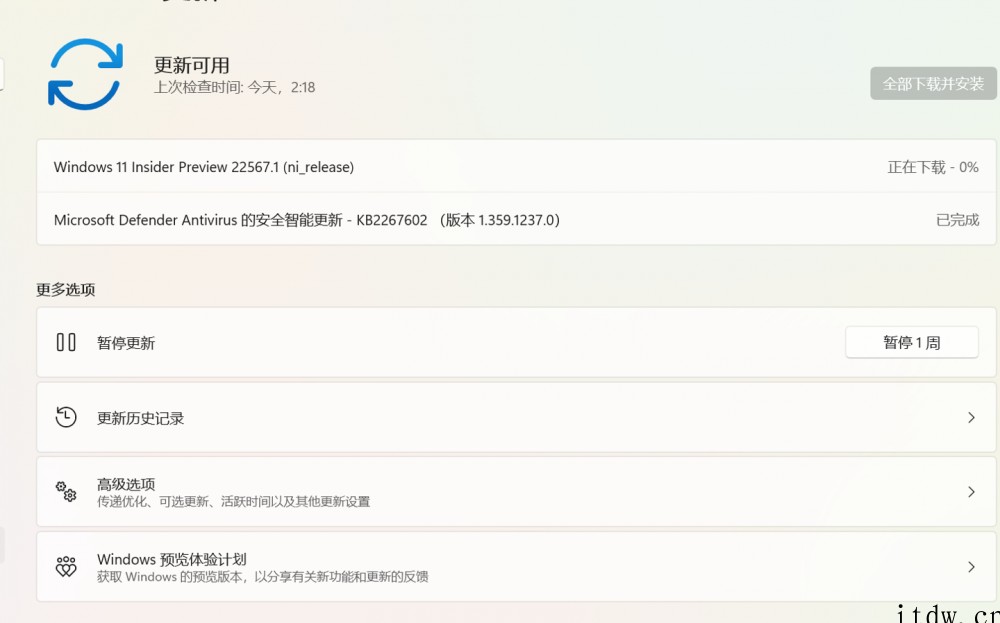
Task: Click the 更新可用 heading
Action: pos(191,64)
